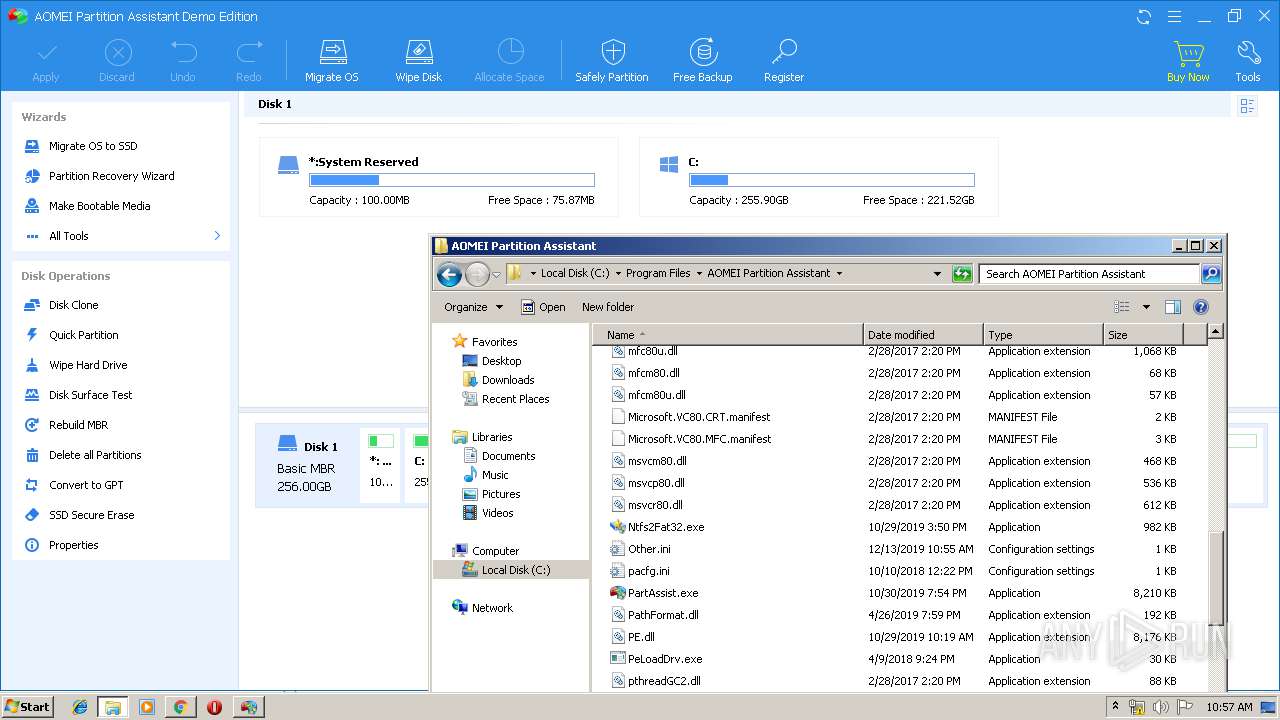
Task: Click the Search AOMEI Partition Assistant field
Action: 1090,274
